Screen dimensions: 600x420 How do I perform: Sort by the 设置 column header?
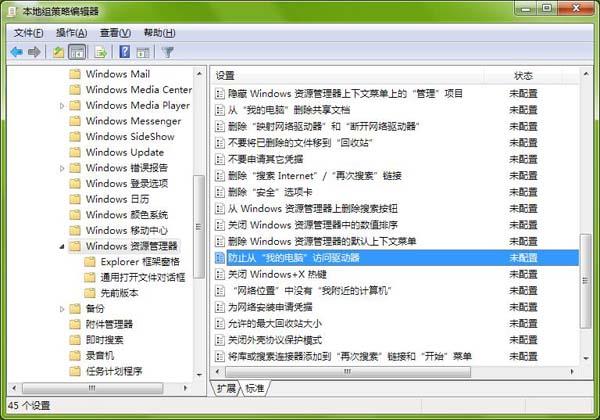[x=347, y=76]
